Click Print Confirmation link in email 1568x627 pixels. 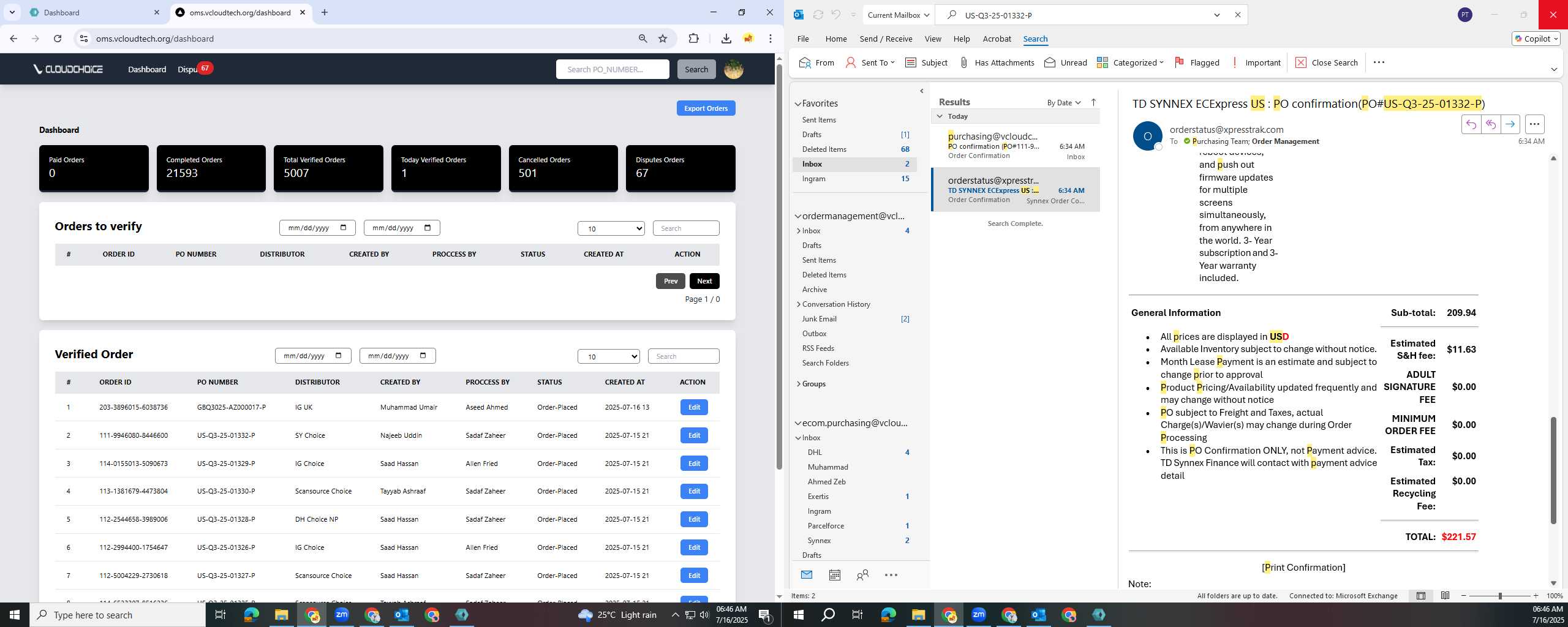pos(1303,568)
